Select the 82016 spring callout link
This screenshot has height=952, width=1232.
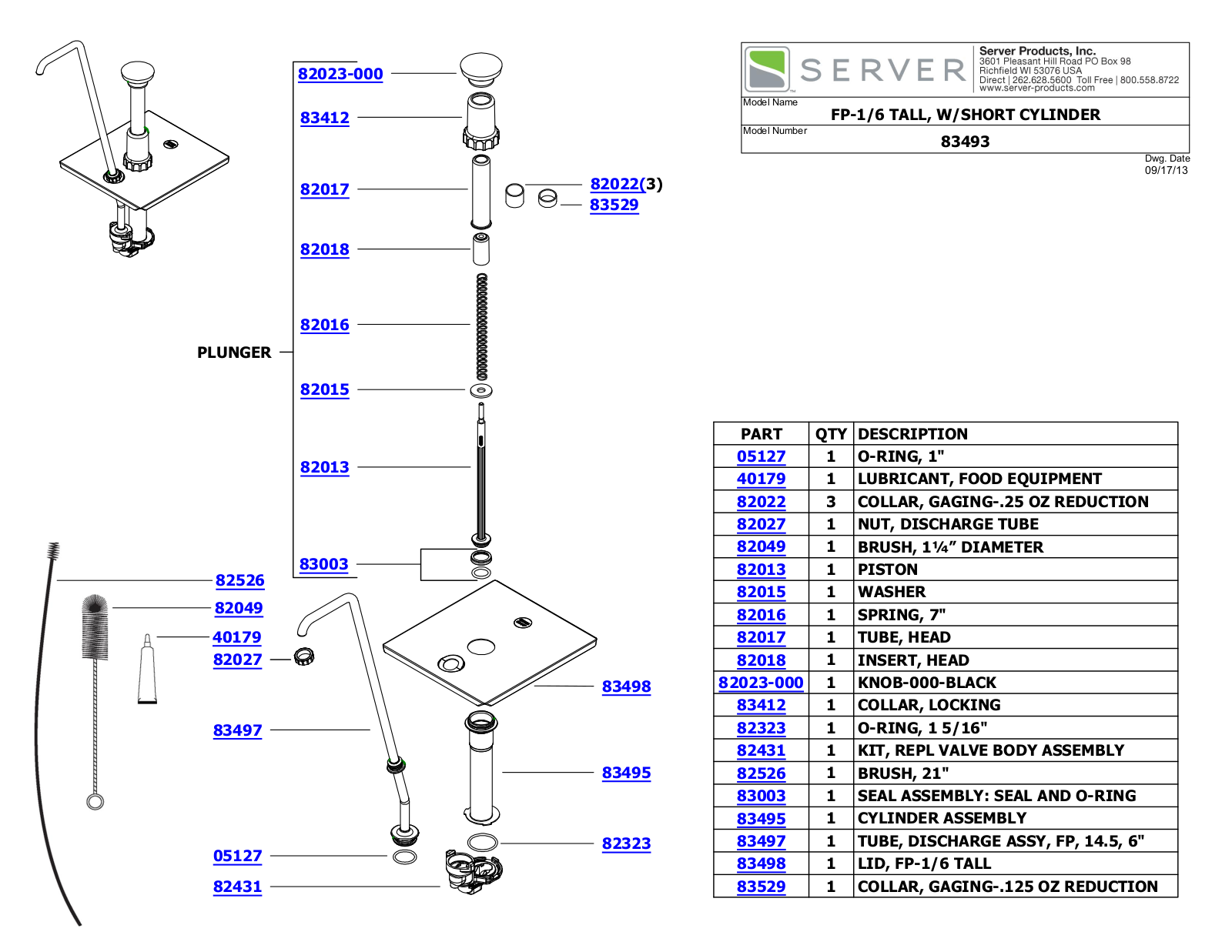(325, 325)
